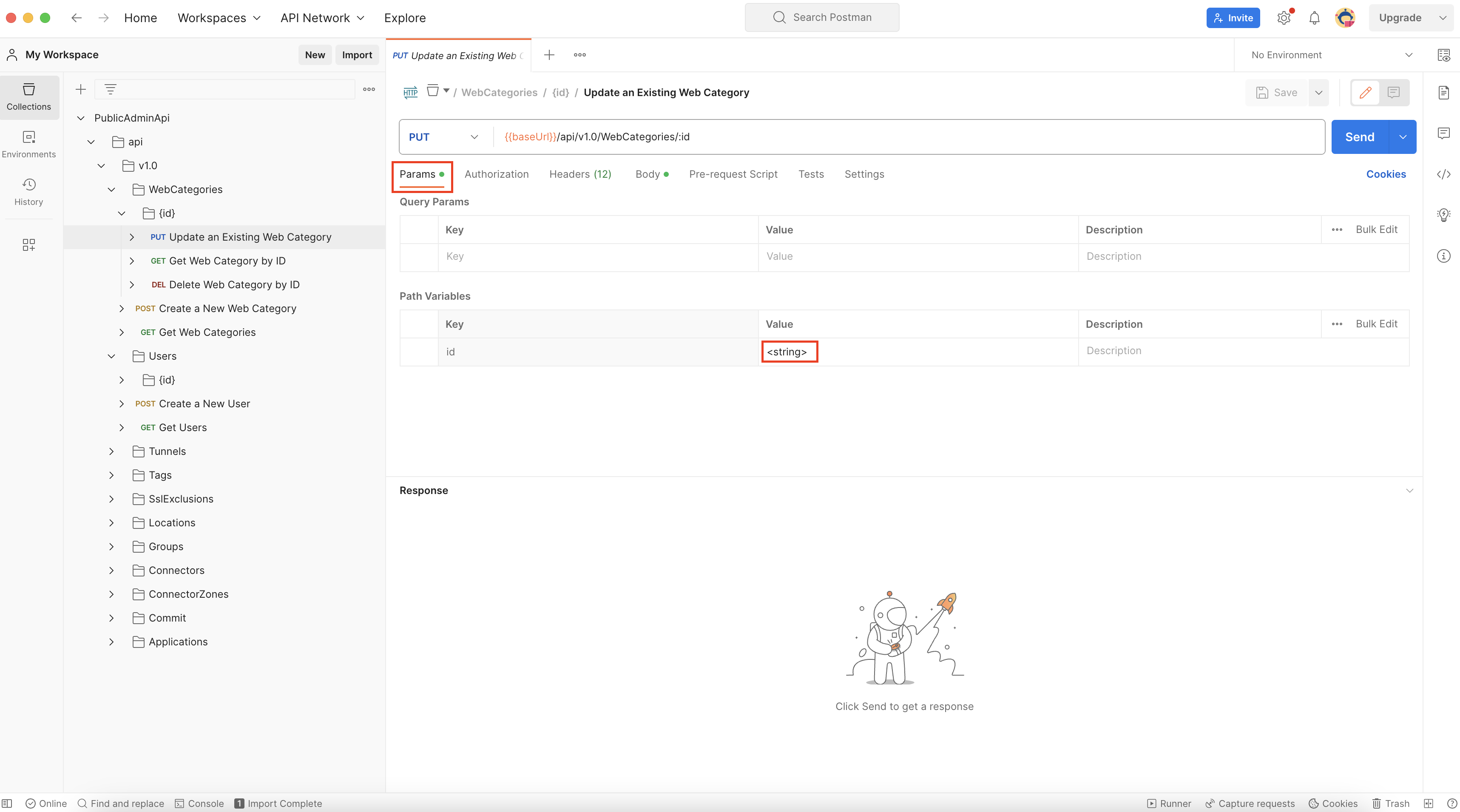Click the environment quick-look icon
1460x812 pixels.
click(1442, 55)
